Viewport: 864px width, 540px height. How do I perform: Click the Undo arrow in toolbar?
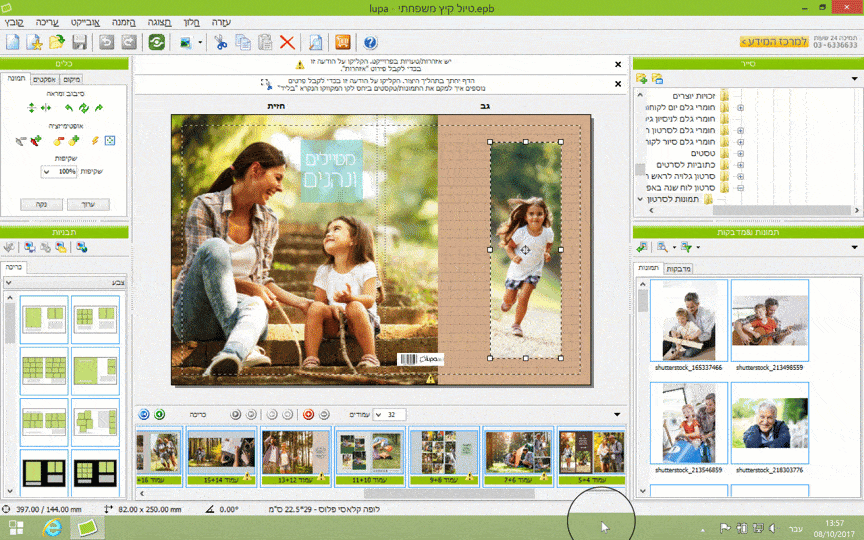[107, 42]
